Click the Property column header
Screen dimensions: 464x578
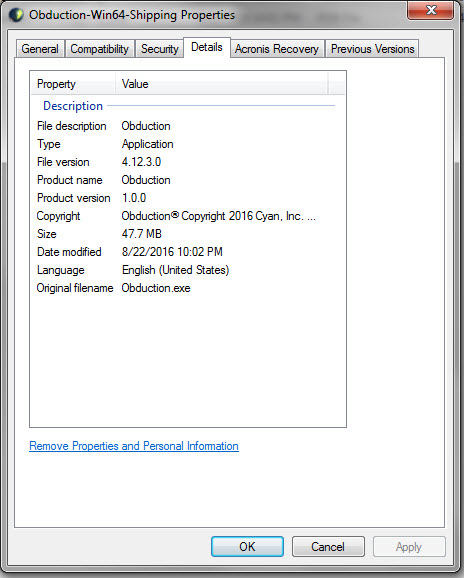click(x=73, y=84)
